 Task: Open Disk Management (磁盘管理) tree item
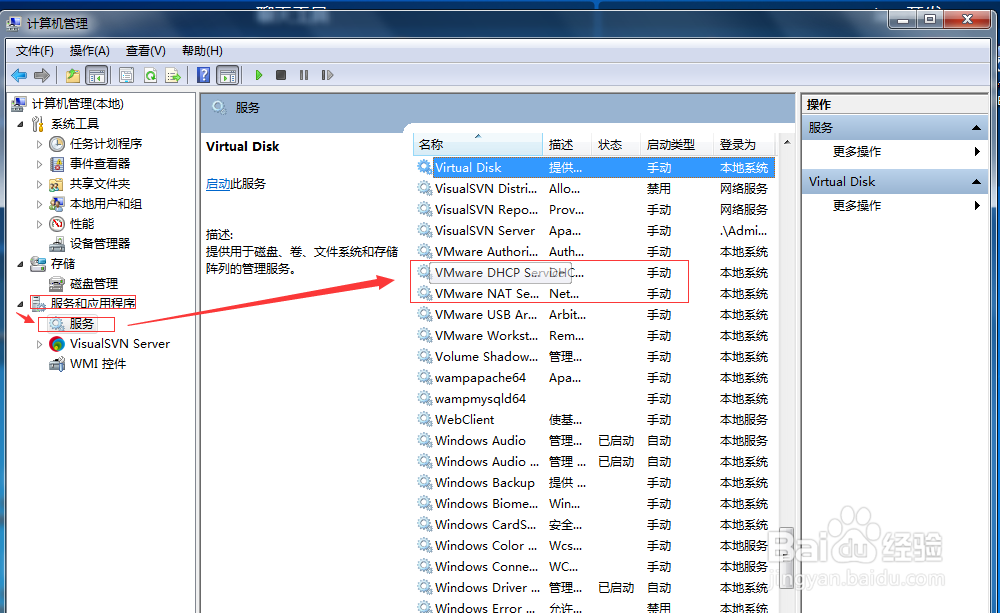click(x=94, y=283)
